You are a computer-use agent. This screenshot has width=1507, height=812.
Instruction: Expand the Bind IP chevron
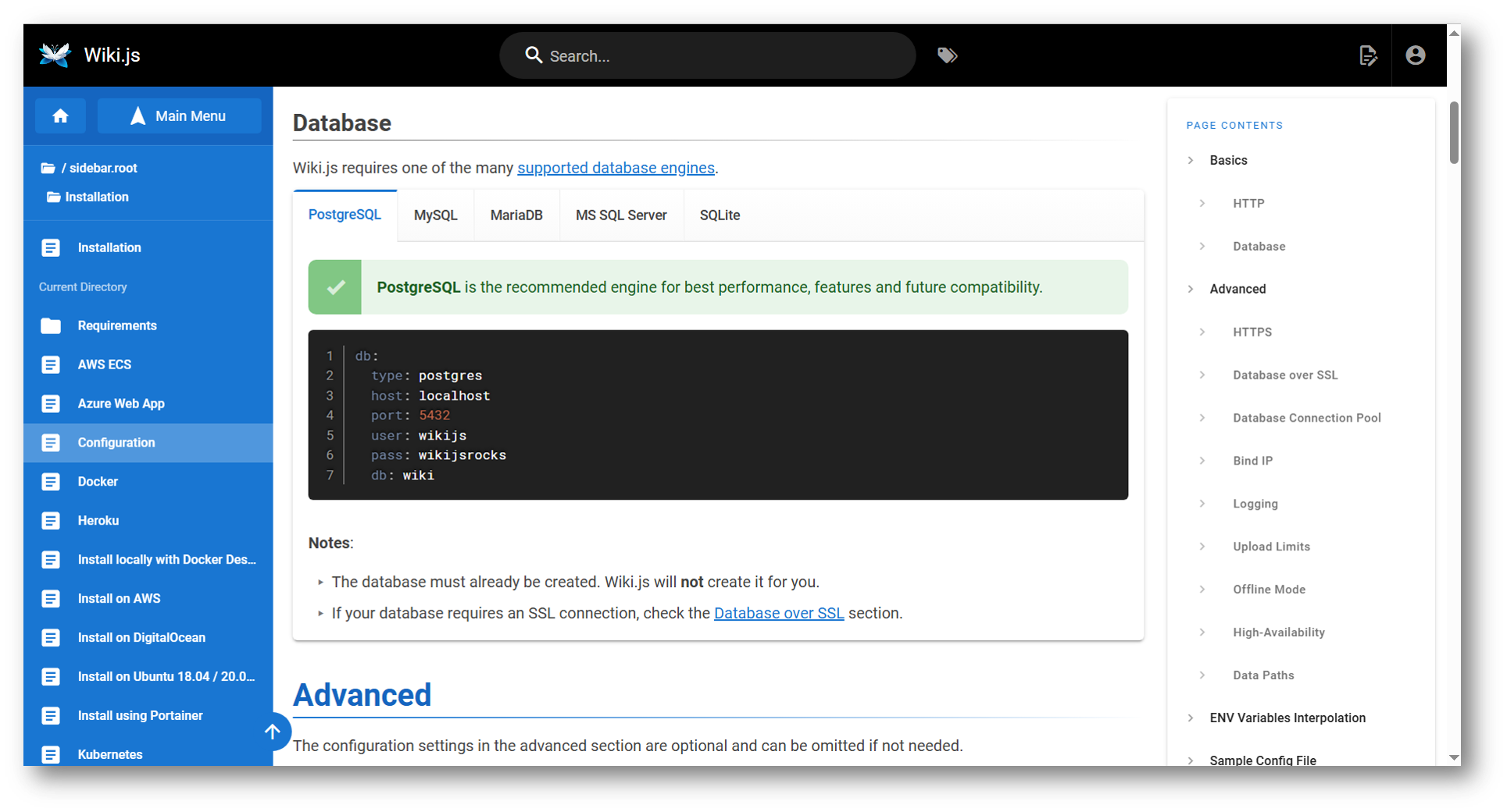click(1202, 461)
